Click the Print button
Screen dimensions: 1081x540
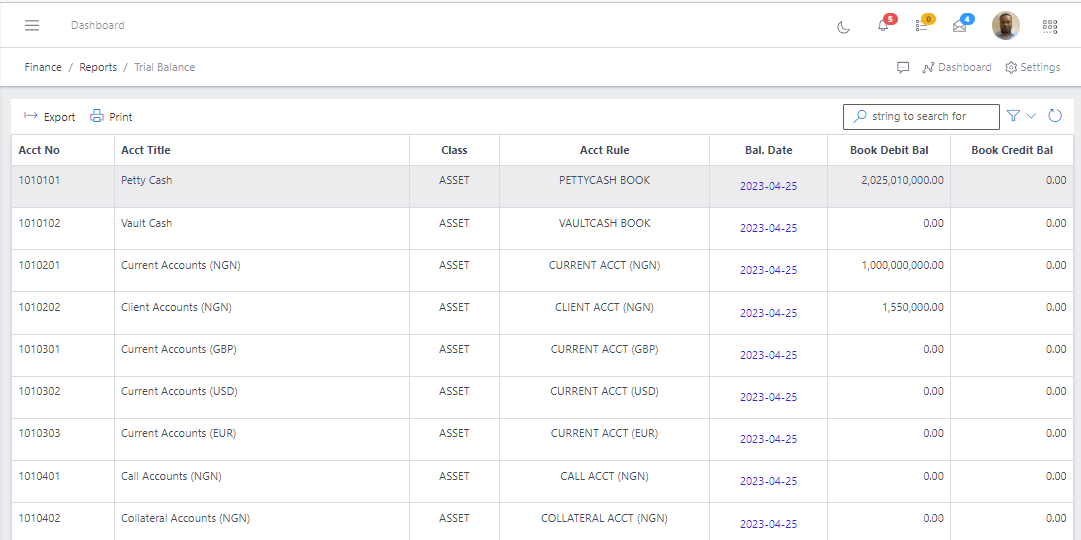111,117
